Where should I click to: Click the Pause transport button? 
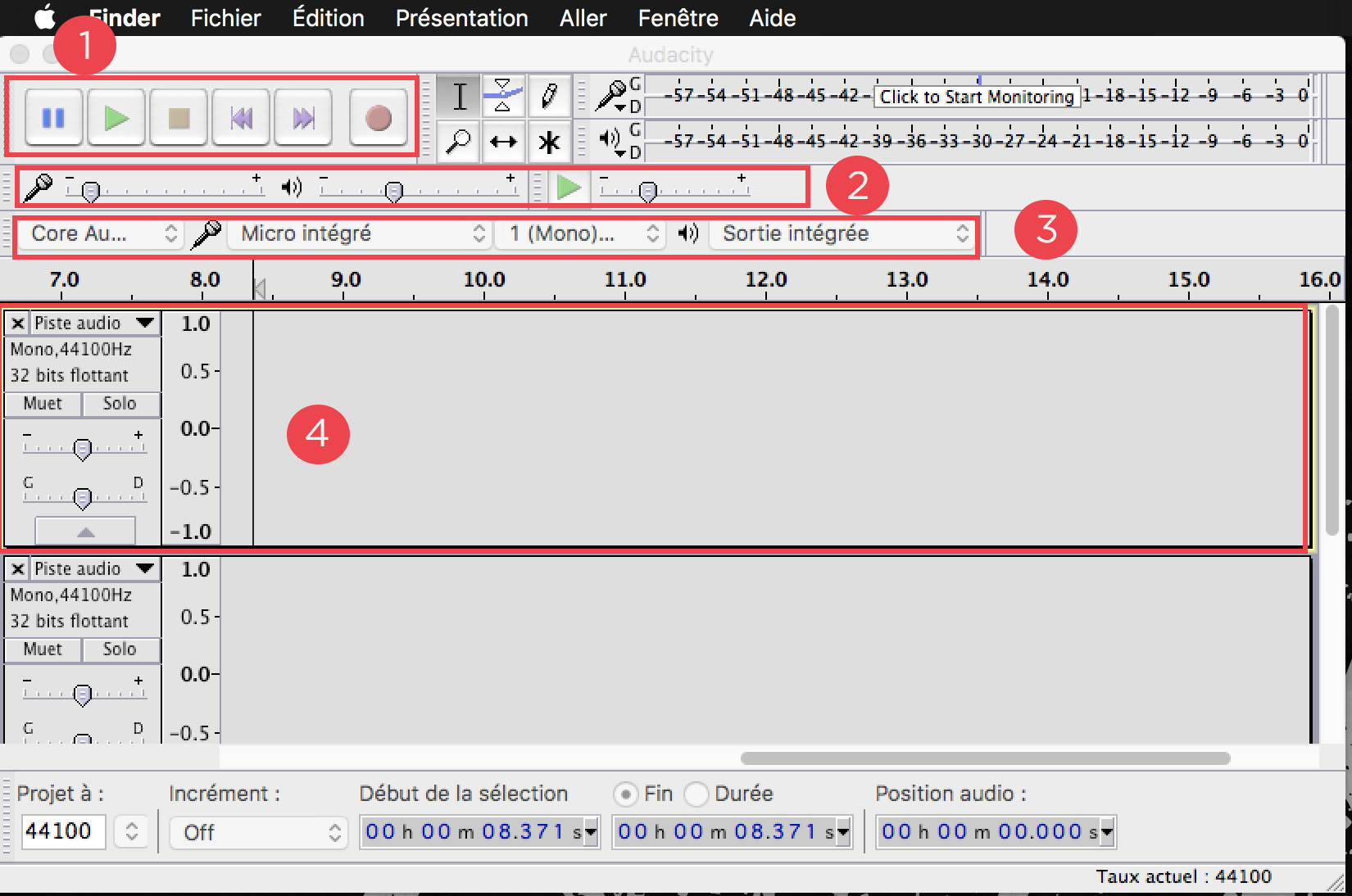pyautogui.click(x=53, y=118)
